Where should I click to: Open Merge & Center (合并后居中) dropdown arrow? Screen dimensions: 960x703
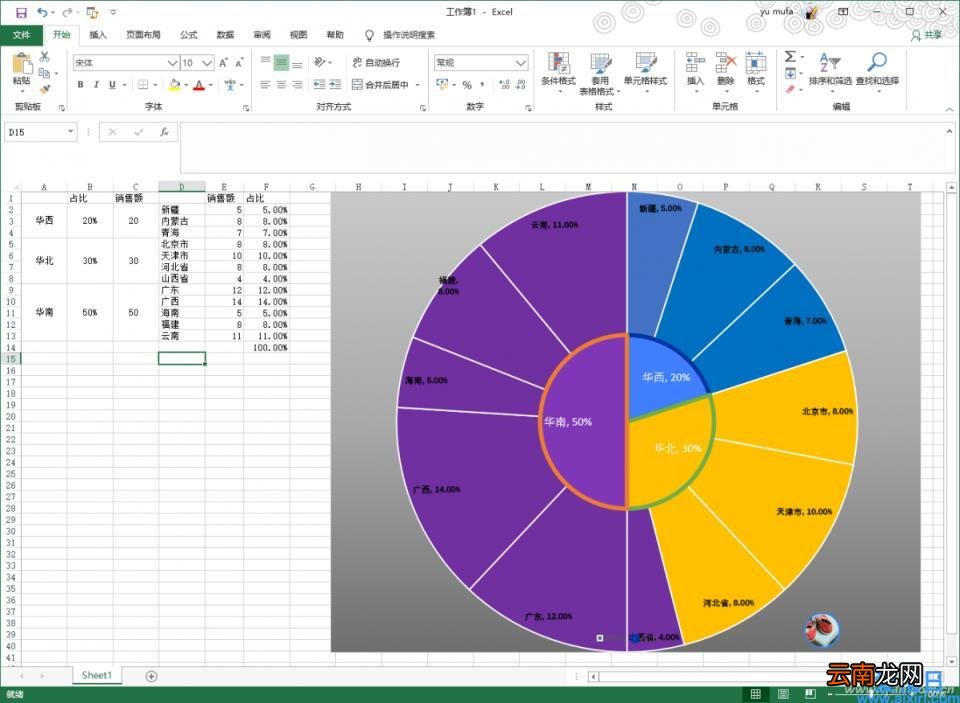click(418, 85)
